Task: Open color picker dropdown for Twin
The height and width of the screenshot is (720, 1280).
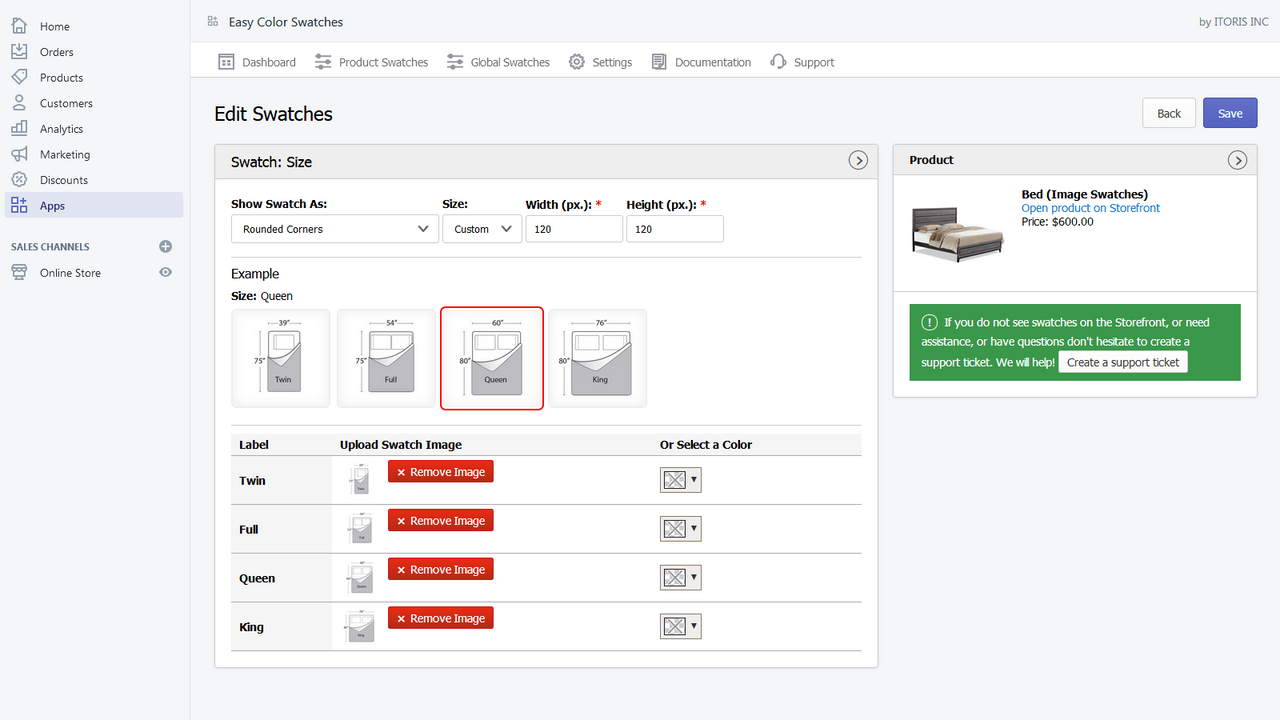Action: pyautogui.click(x=681, y=480)
